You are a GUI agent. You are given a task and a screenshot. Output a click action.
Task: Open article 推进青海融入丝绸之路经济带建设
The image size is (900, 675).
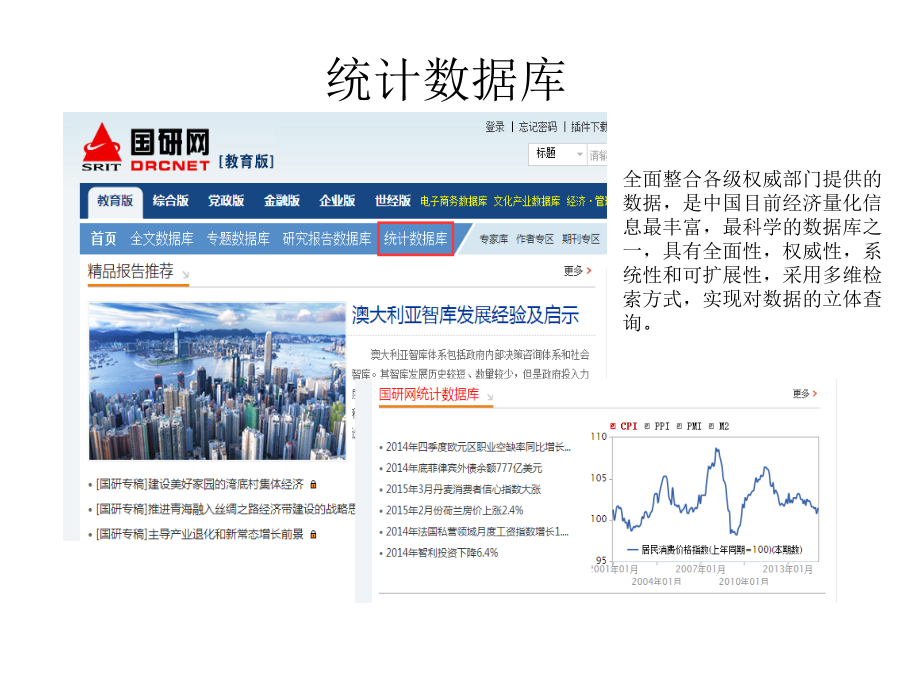226,509
